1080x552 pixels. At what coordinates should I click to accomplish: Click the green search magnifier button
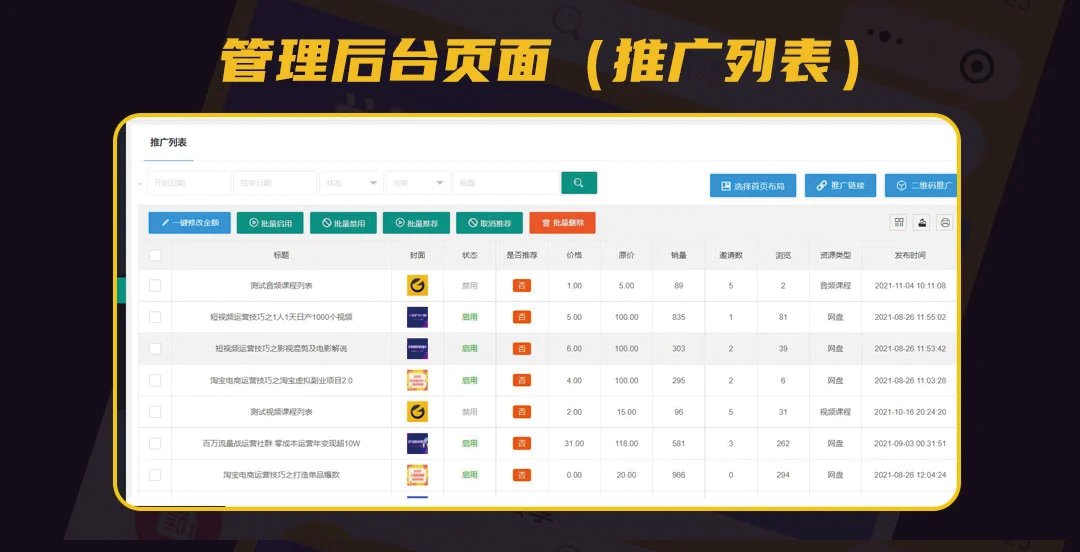pos(578,182)
